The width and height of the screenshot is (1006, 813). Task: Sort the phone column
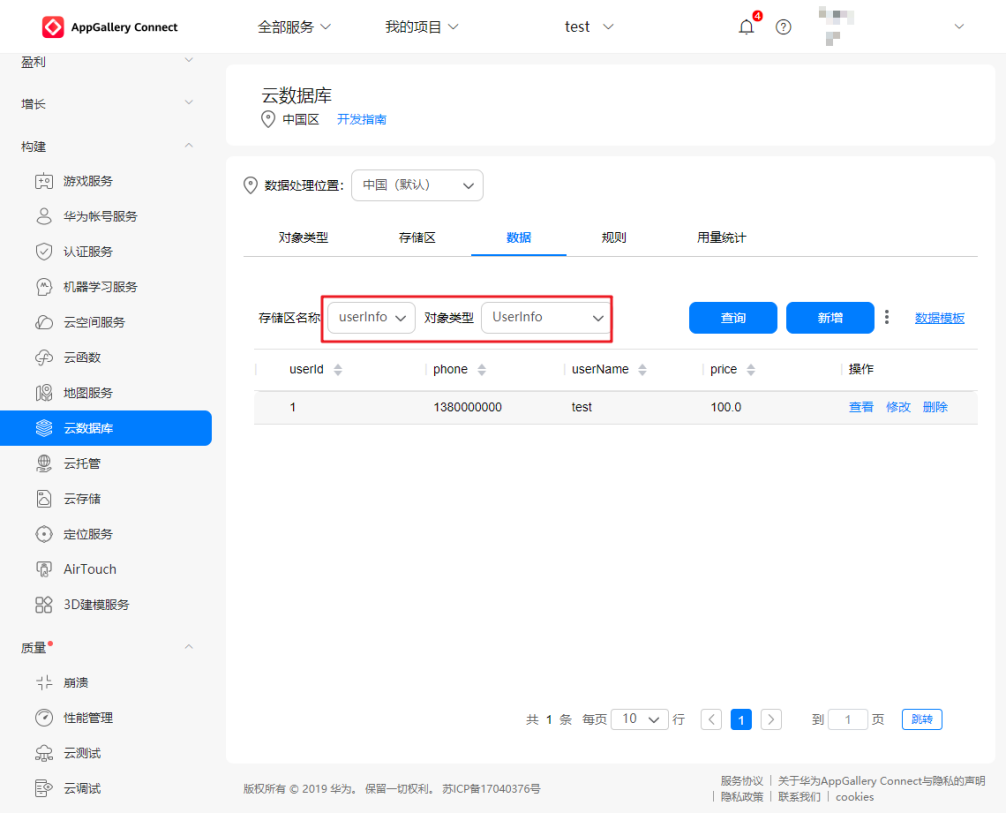482,370
